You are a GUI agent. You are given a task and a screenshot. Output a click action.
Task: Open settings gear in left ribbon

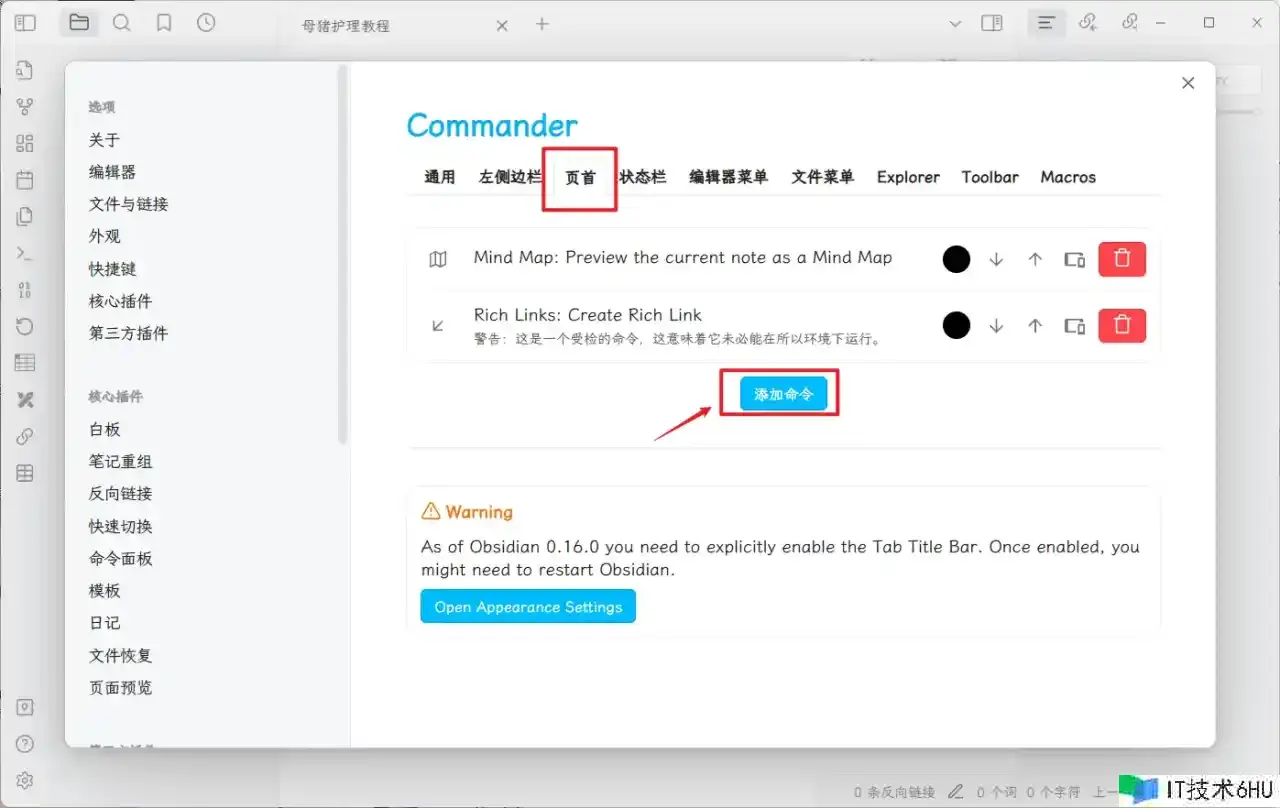(25, 780)
